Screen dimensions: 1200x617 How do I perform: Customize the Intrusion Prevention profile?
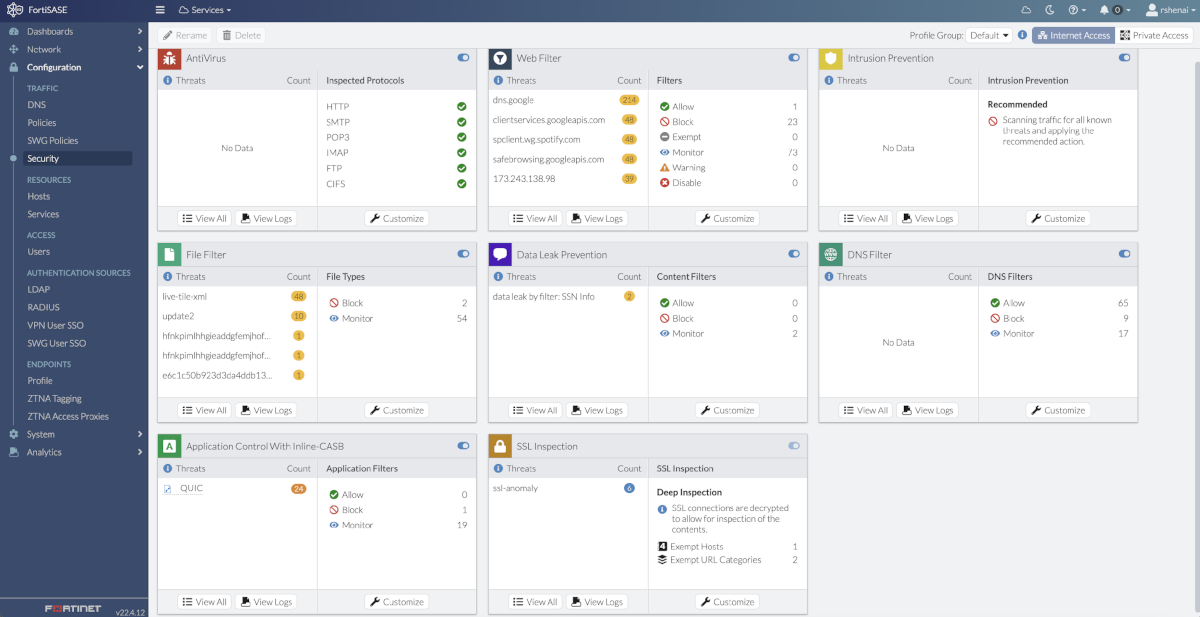tap(1058, 218)
